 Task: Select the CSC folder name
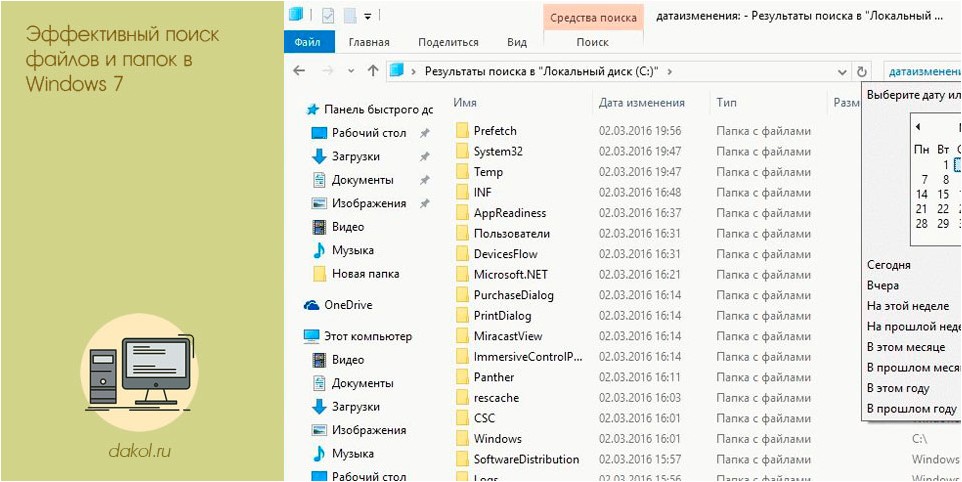pyautogui.click(x=484, y=418)
